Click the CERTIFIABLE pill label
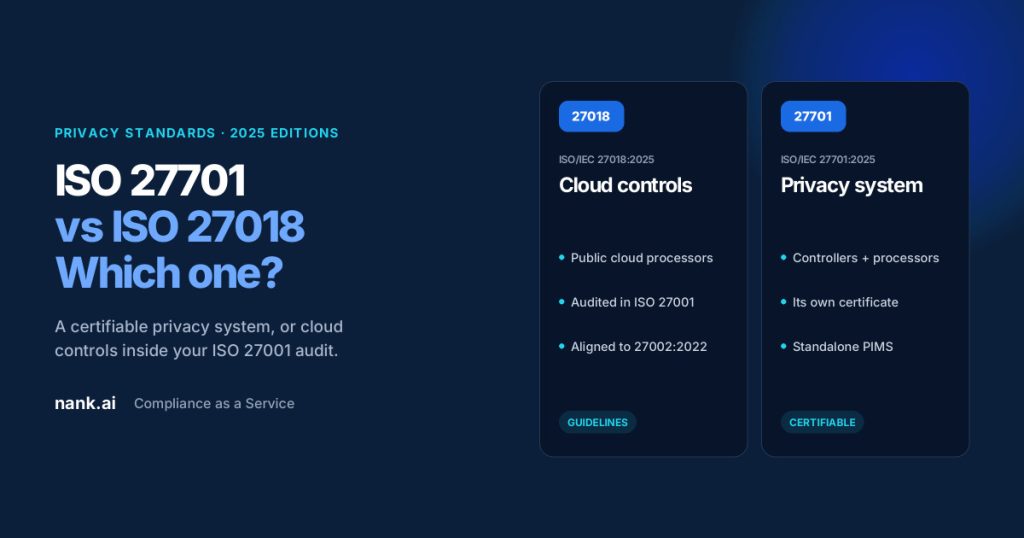Image resolution: width=1024 pixels, height=538 pixels. click(822, 422)
